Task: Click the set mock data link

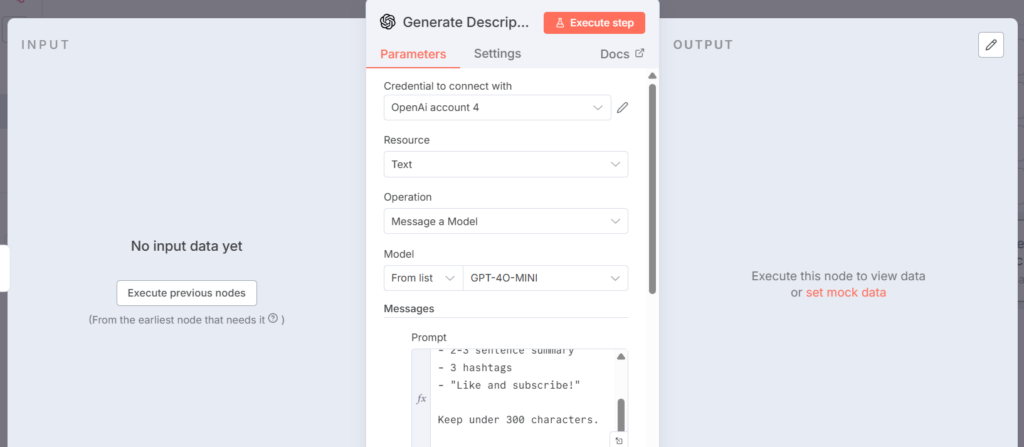Action: tap(845, 293)
